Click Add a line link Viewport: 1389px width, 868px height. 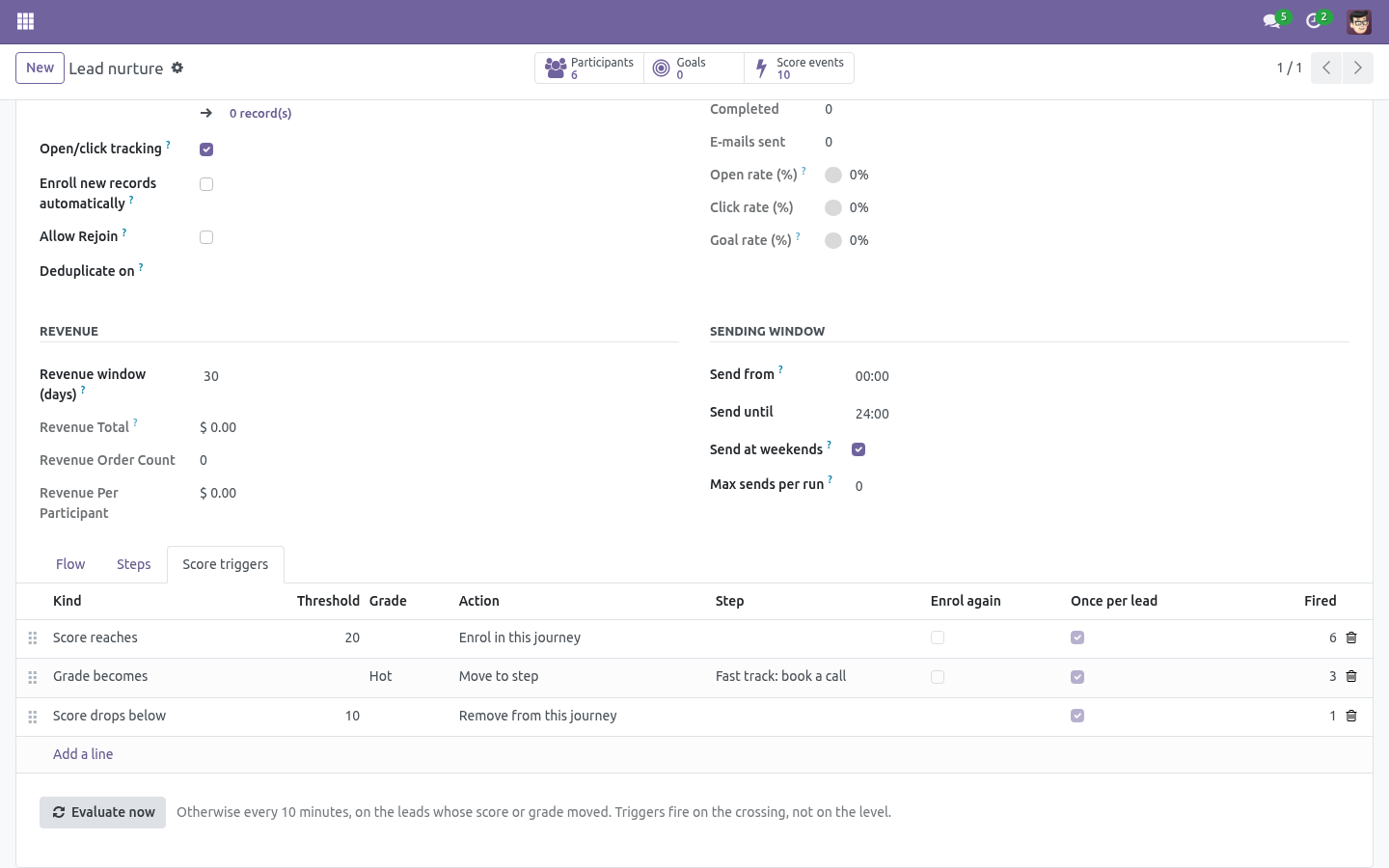click(83, 754)
